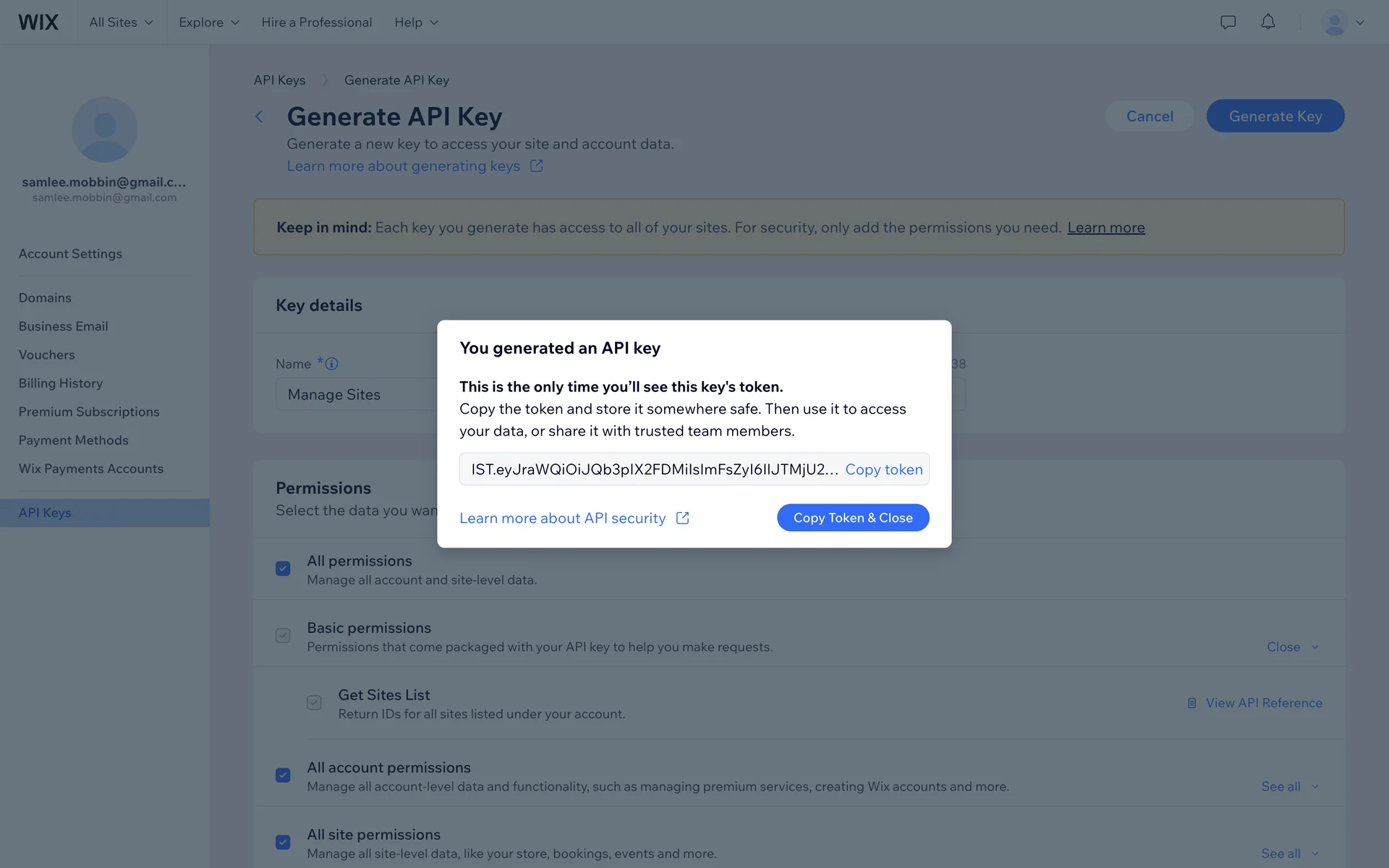Click the View API Reference document icon
Viewport: 1389px width, 868px height.
tap(1192, 703)
